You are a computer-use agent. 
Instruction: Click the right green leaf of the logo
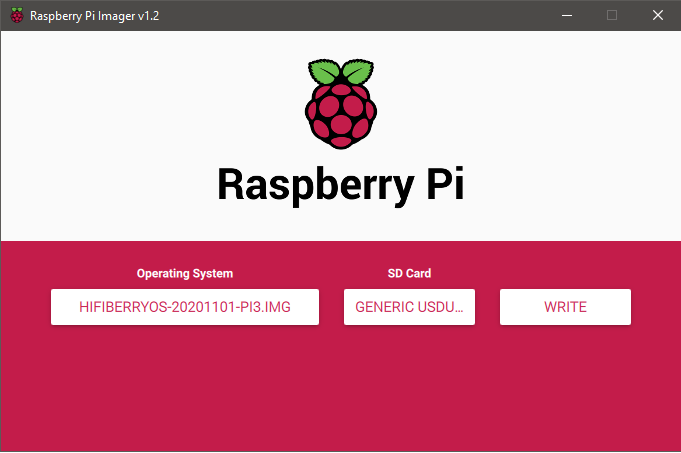coord(358,72)
